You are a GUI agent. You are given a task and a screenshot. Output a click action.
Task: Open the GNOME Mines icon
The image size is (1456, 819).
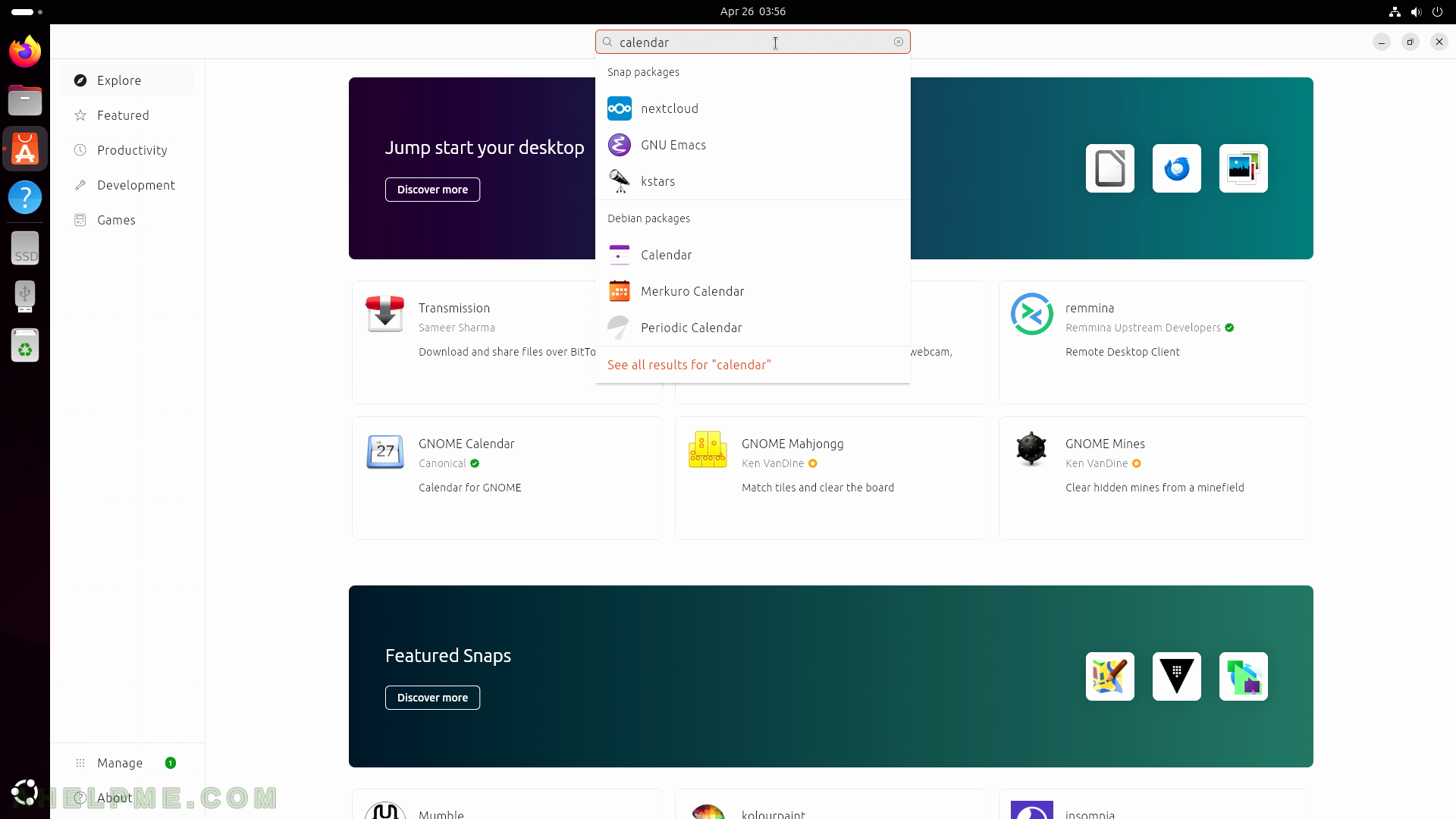(x=1031, y=449)
